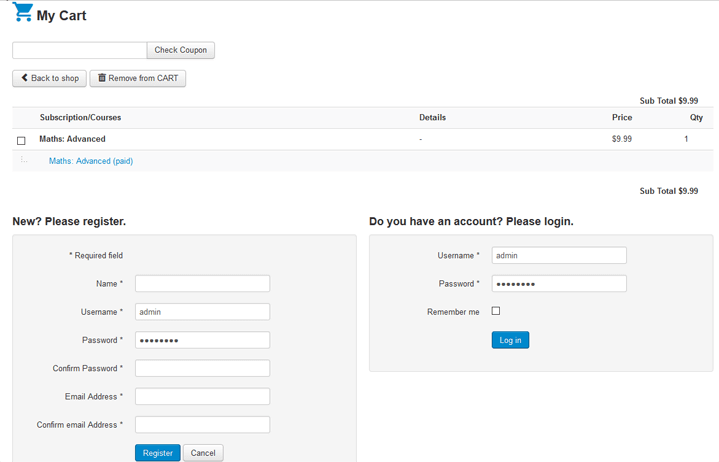Click the top Sub Total $9.99 text
The height and width of the screenshot is (462, 719).
pos(669,101)
